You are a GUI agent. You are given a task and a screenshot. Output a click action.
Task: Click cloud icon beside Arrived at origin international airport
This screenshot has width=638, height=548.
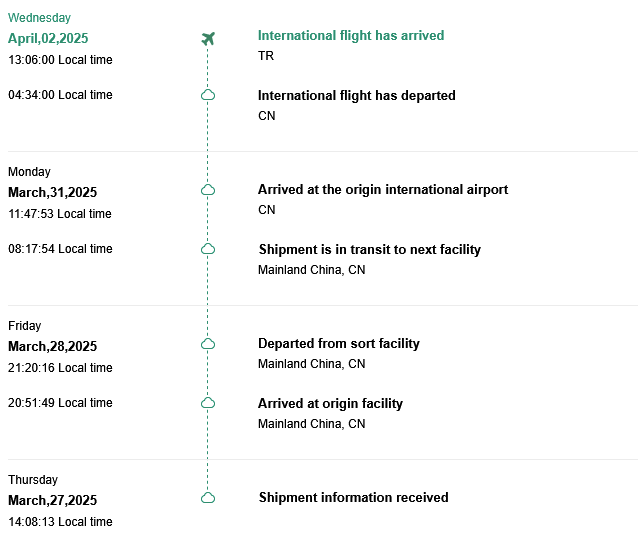(208, 189)
